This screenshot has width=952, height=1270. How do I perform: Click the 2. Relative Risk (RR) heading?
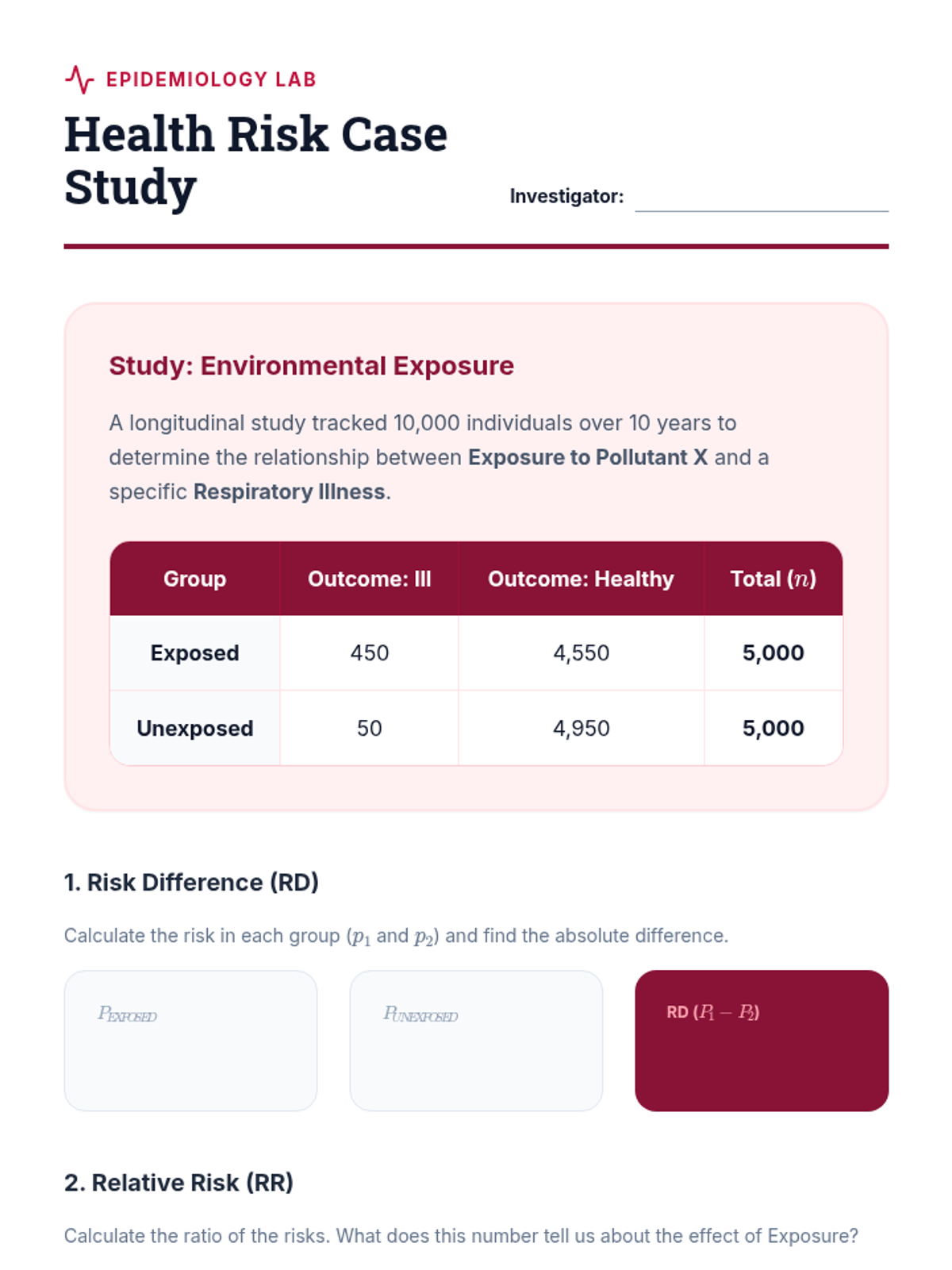pyautogui.click(x=178, y=1182)
